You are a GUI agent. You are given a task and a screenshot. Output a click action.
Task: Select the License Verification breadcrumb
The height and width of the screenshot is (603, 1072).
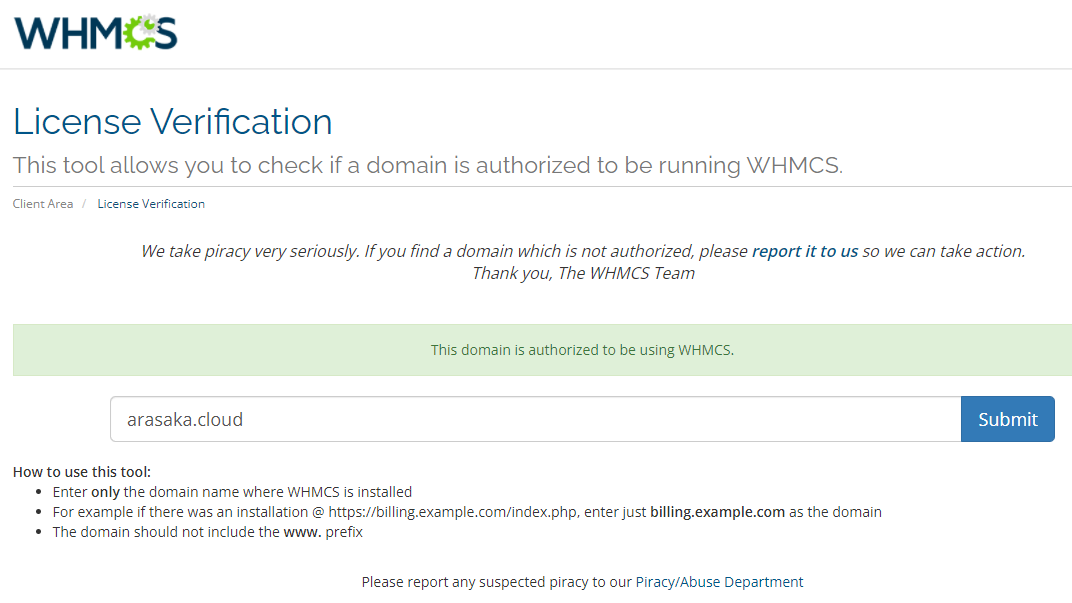click(151, 204)
